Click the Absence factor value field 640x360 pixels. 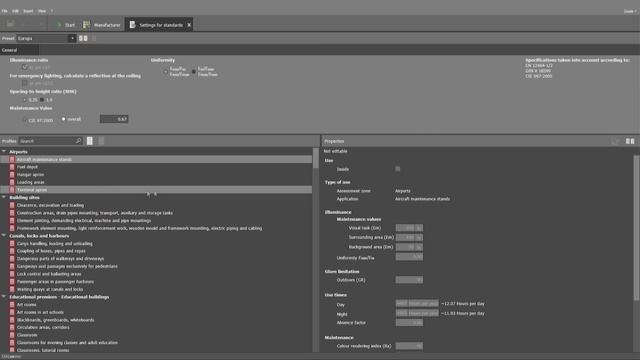[409, 323]
